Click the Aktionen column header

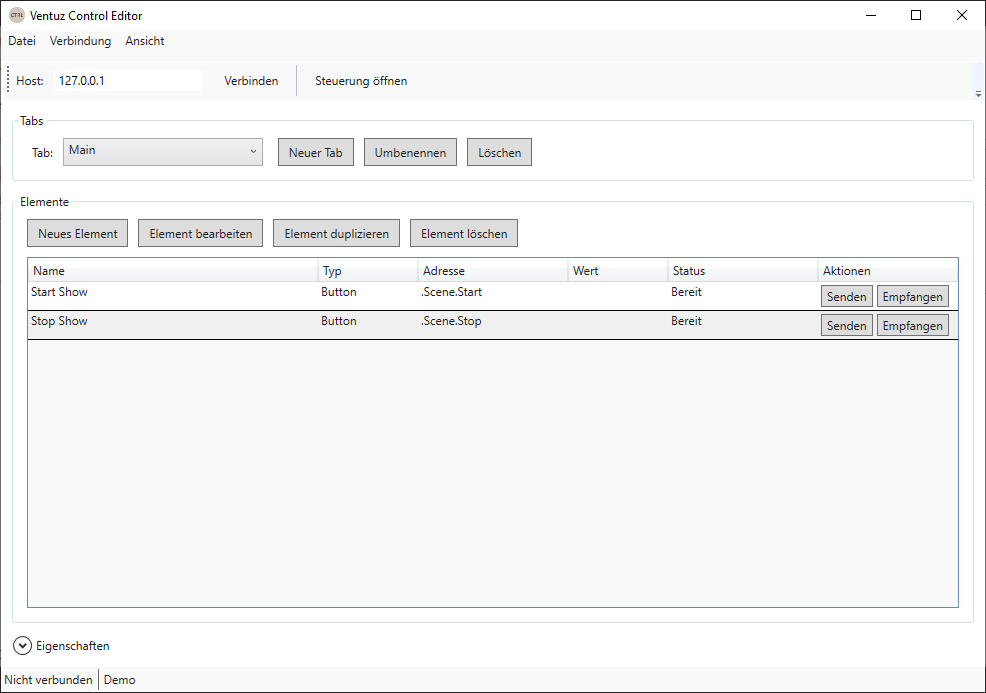click(x=888, y=270)
